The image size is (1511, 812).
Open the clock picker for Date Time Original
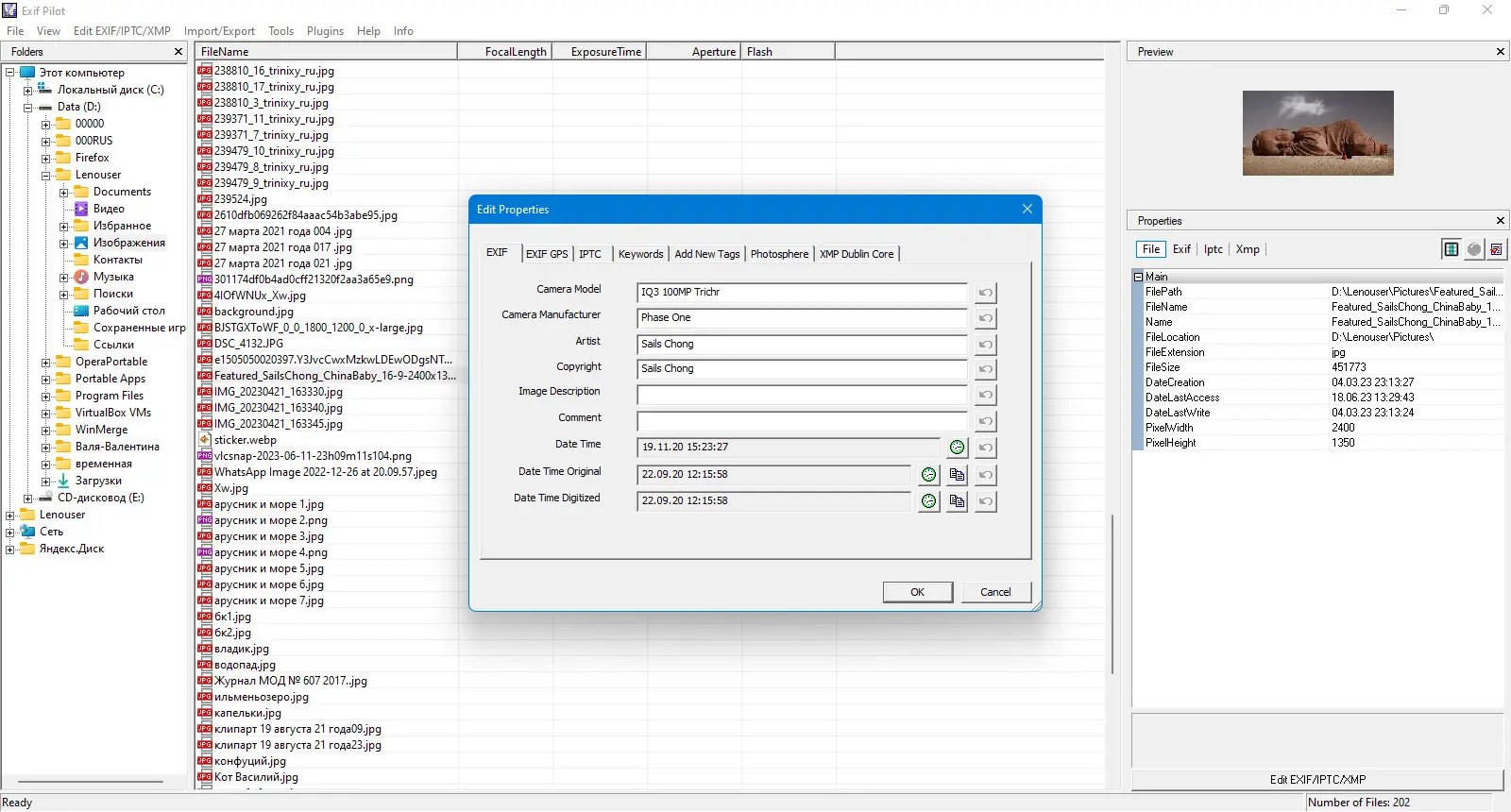[929, 475]
